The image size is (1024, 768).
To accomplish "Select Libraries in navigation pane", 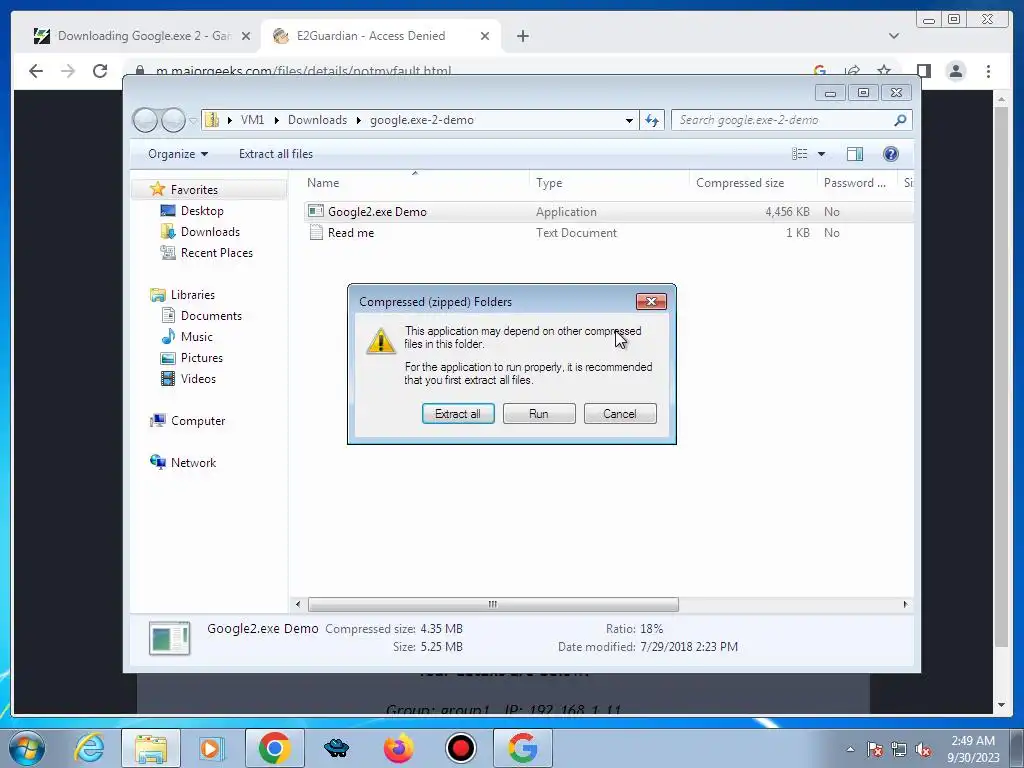I will click(193, 295).
